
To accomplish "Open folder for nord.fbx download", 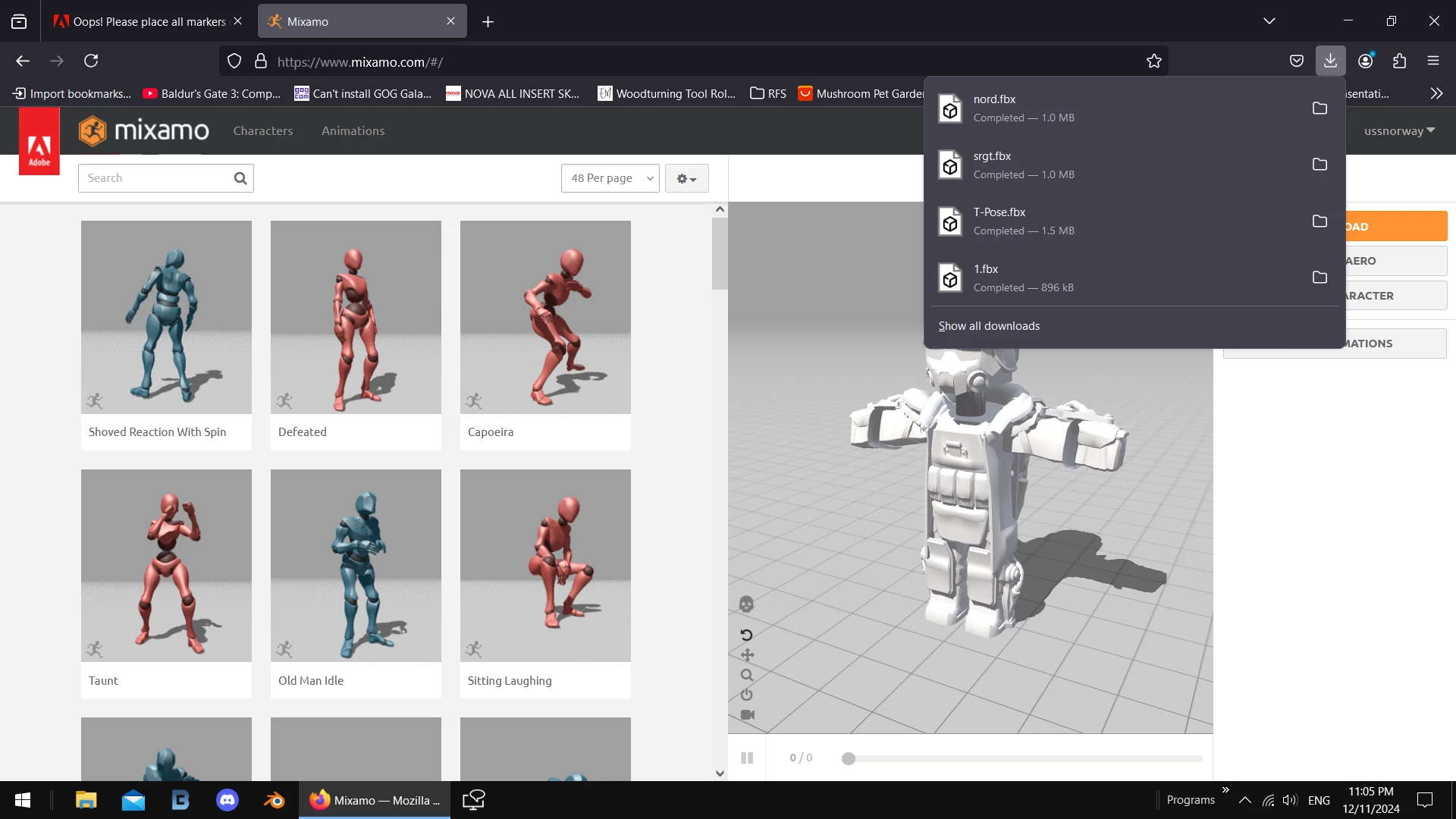I will pyautogui.click(x=1319, y=108).
